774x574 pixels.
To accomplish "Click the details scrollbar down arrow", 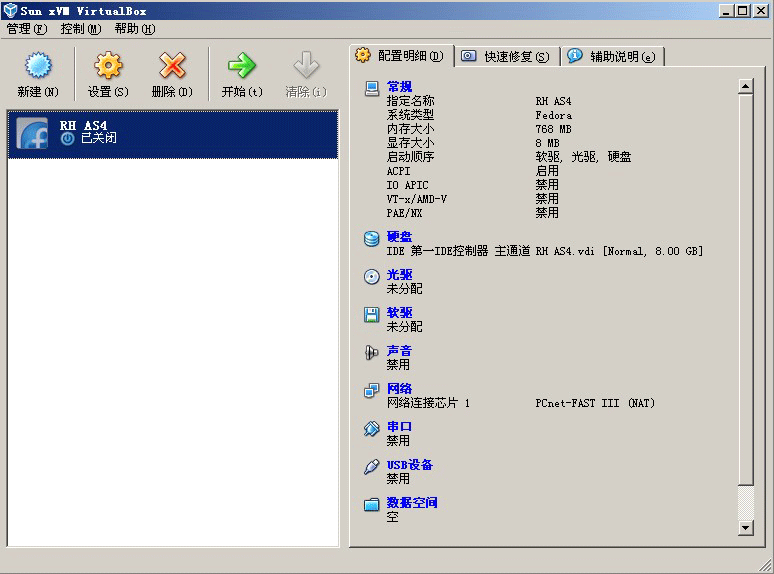I will (x=745, y=528).
